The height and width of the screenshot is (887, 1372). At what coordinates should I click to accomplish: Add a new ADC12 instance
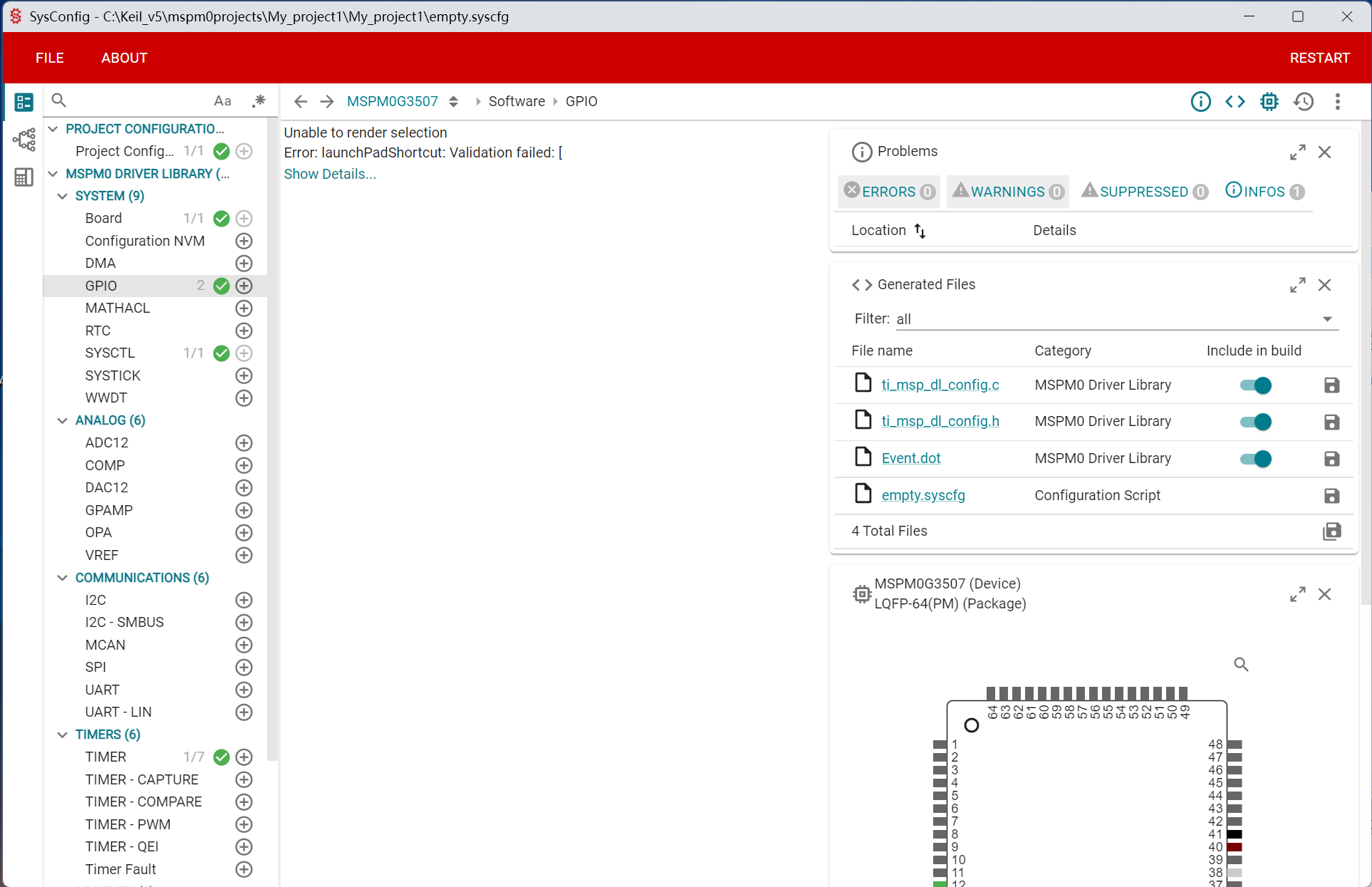click(x=244, y=443)
